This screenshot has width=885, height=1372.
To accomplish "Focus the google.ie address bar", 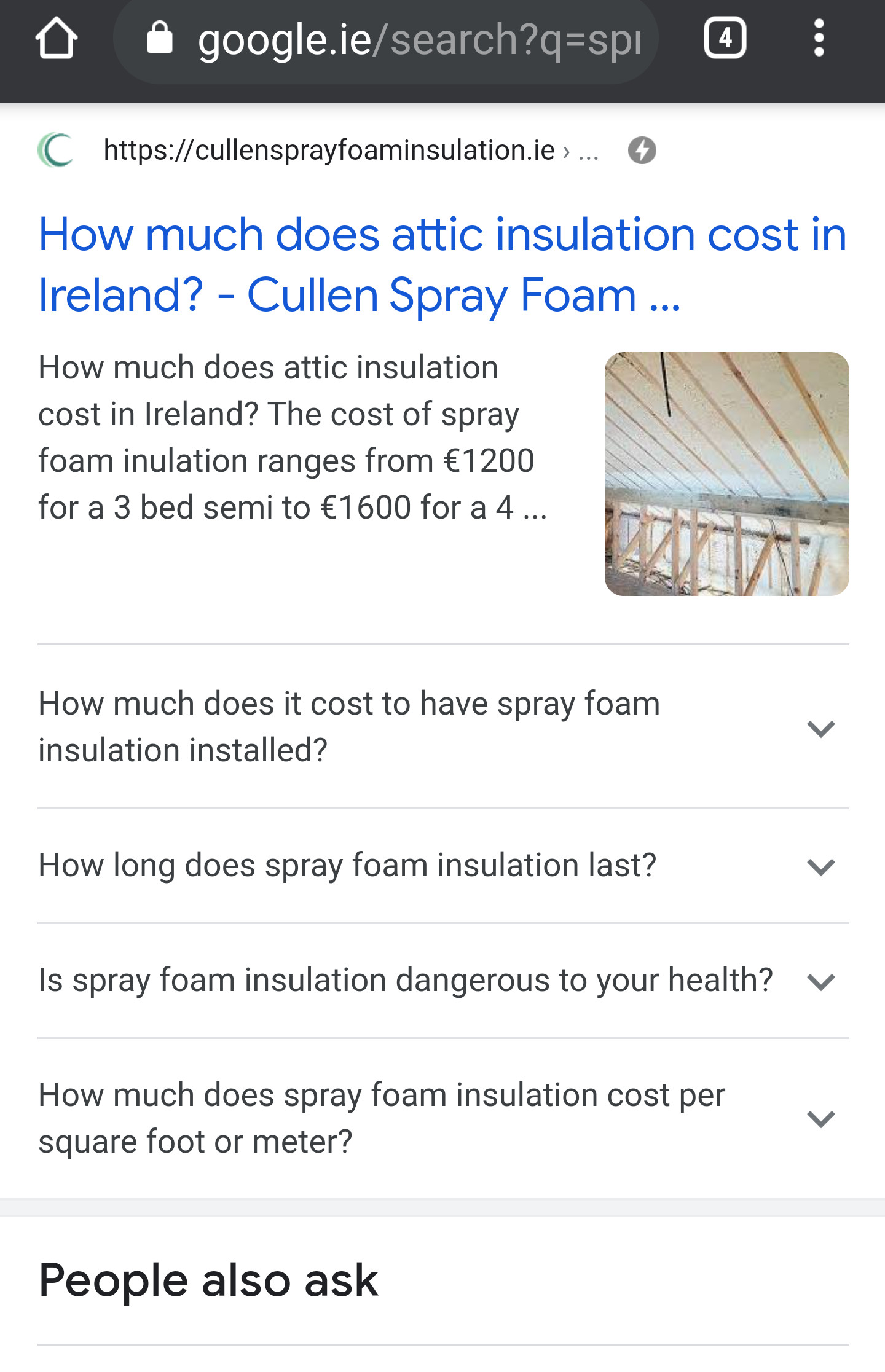I will 418,40.
